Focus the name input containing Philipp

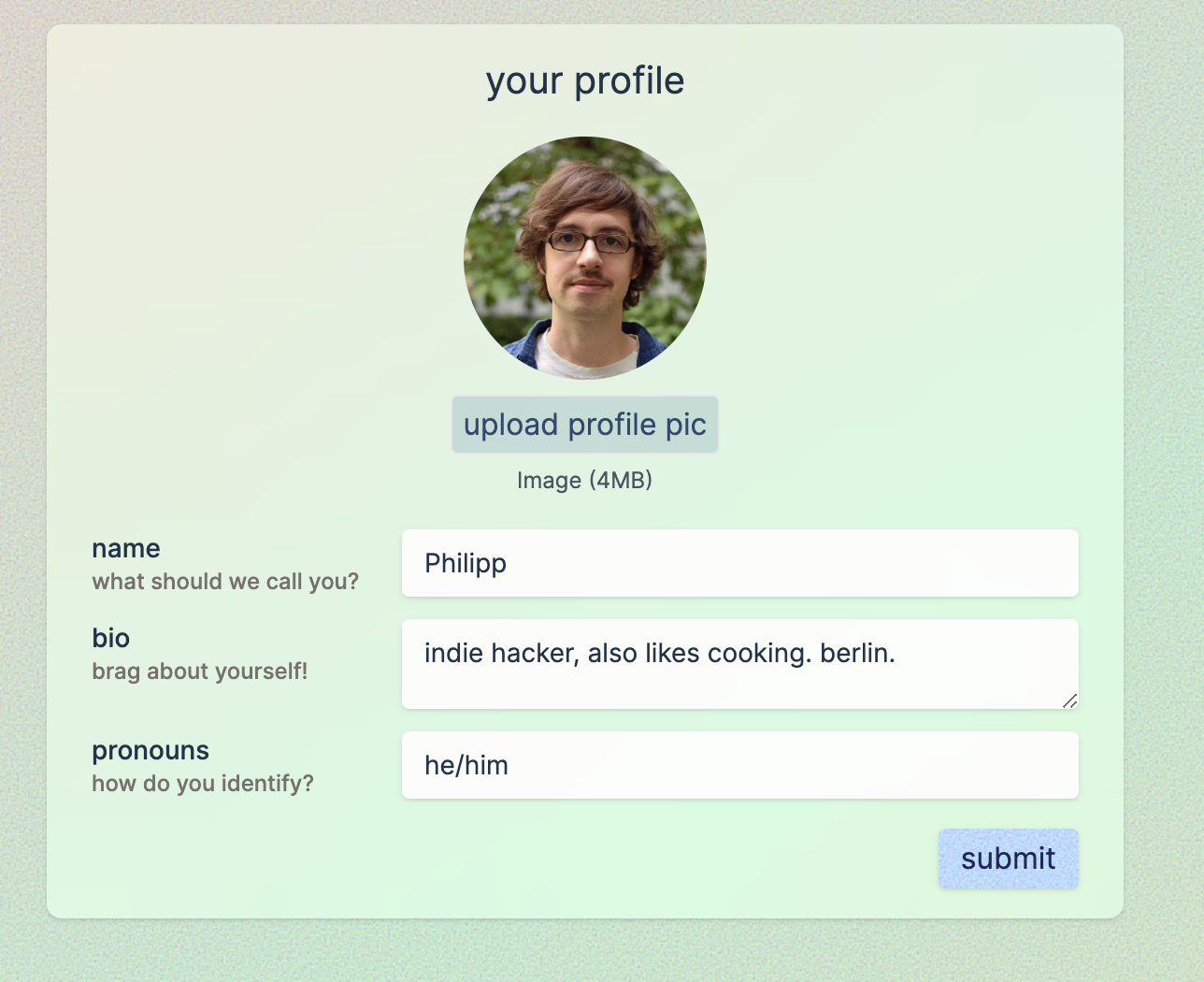740,563
